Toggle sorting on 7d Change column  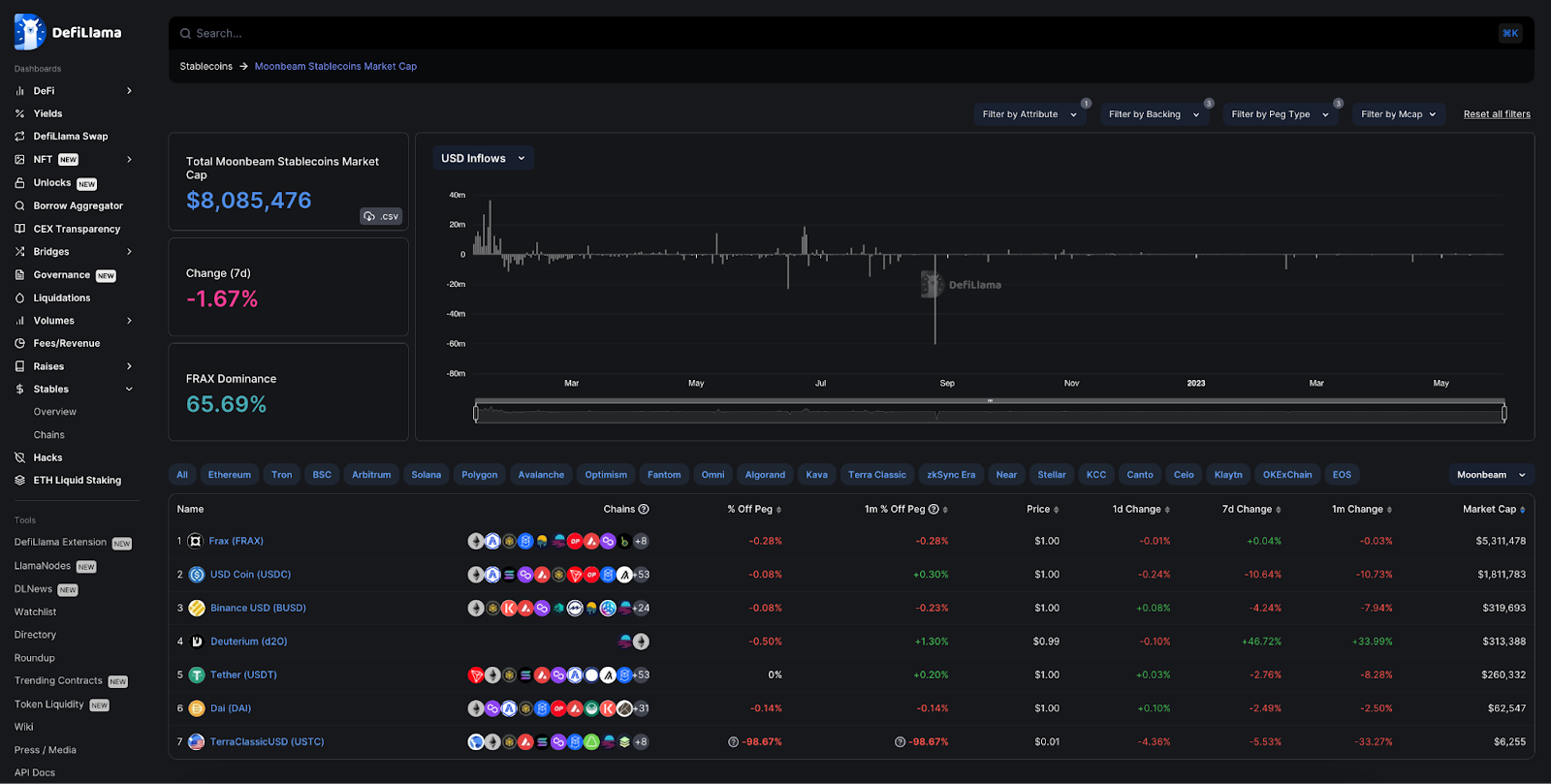(1250, 509)
